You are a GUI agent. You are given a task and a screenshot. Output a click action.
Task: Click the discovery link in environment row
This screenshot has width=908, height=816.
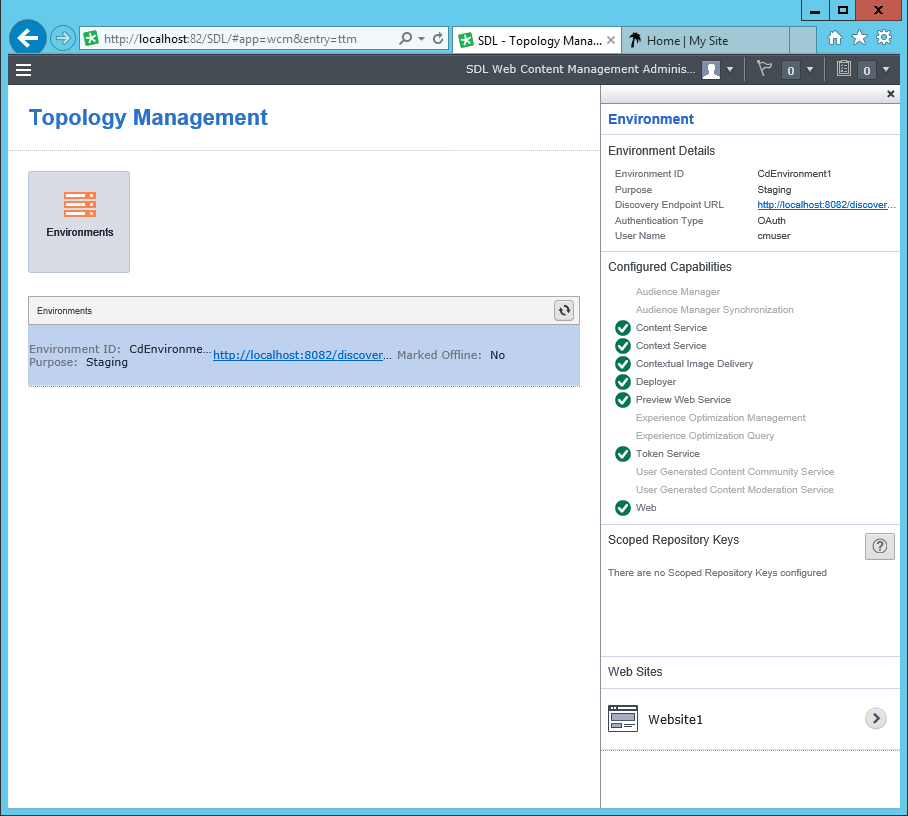pos(302,355)
